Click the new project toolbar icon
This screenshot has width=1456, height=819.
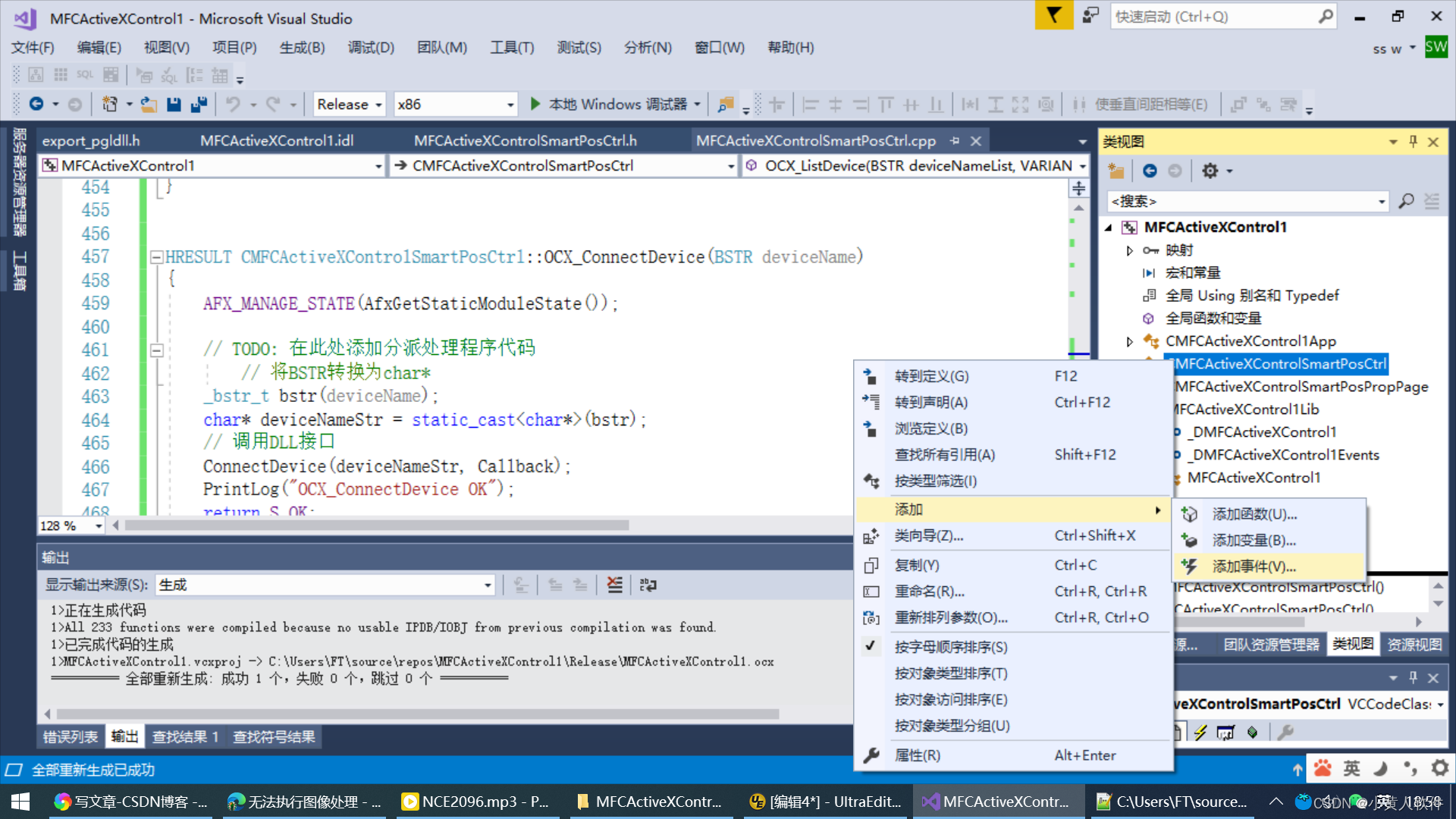(x=110, y=104)
